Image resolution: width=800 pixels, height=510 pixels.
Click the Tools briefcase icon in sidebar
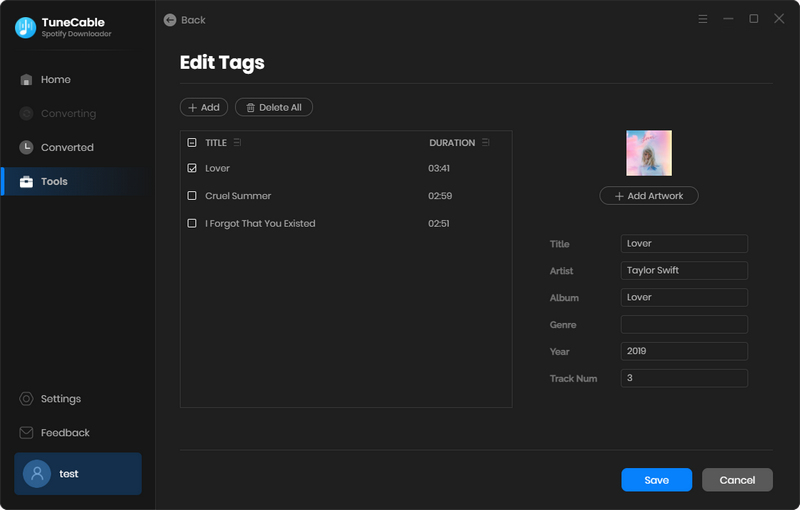pos(26,182)
